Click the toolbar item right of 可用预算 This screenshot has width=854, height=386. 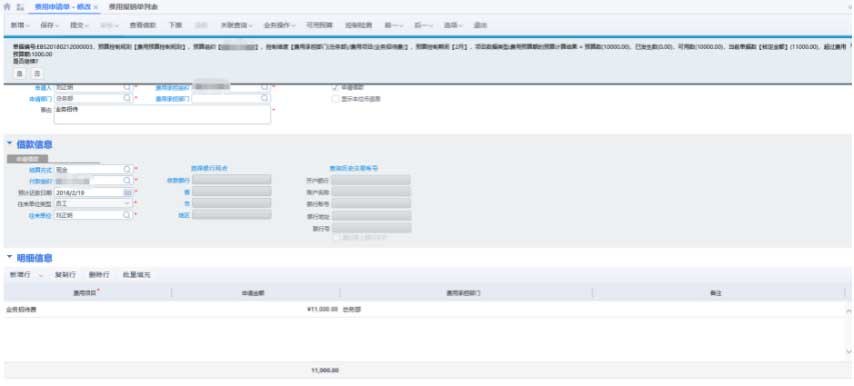click(358, 25)
